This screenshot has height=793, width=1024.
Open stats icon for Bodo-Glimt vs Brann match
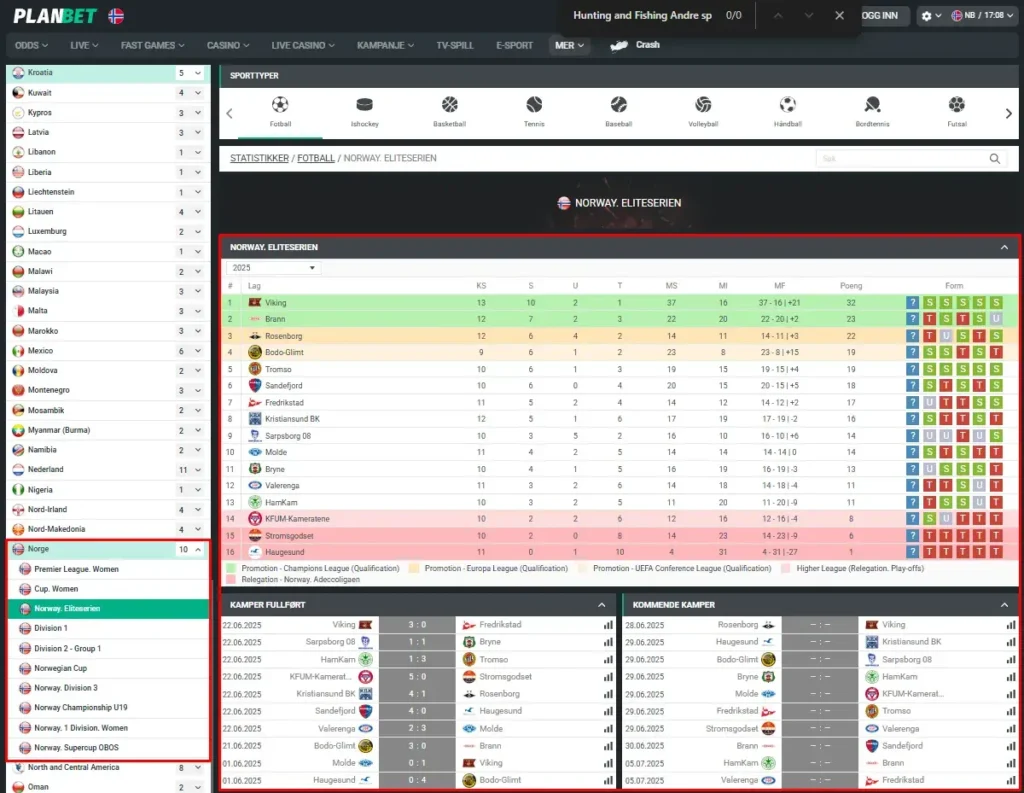(x=608, y=746)
